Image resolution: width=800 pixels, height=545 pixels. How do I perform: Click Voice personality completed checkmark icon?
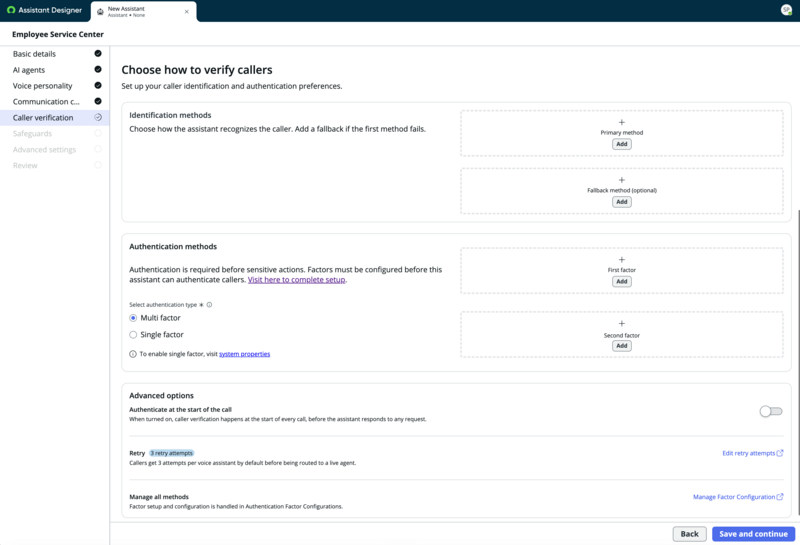click(x=98, y=85)
